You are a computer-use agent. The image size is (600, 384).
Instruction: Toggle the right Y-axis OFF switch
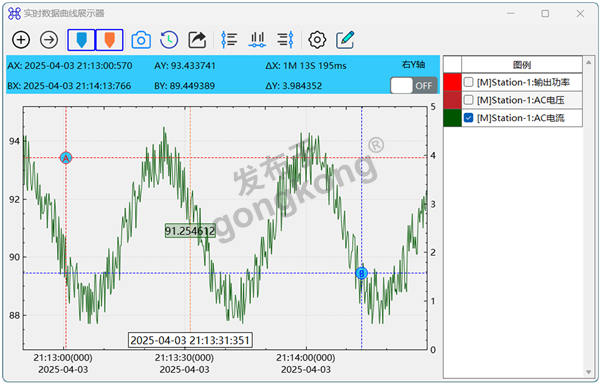pos(414,86)
